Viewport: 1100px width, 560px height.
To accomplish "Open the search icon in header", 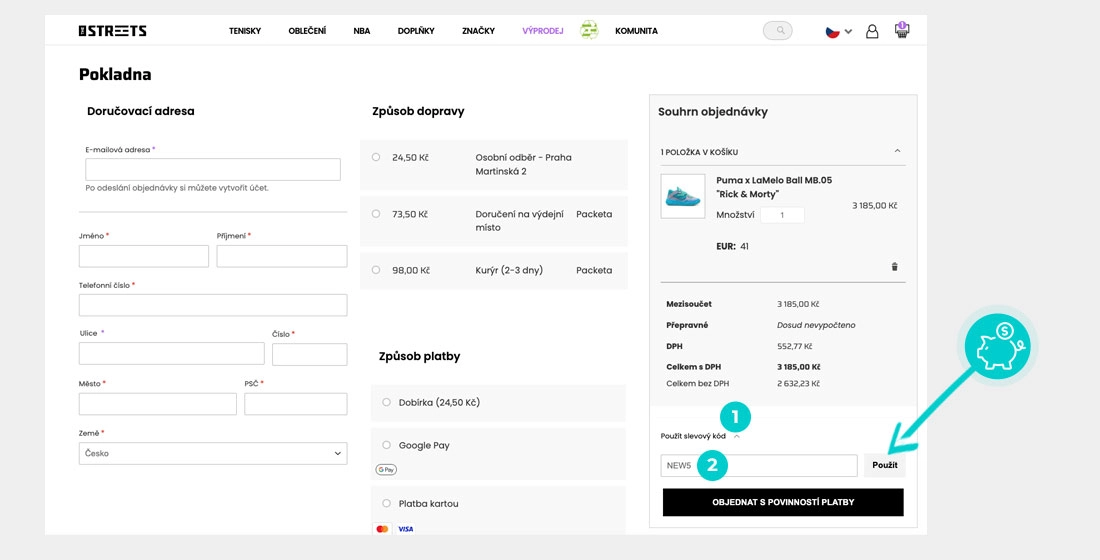I will [777, 31].
